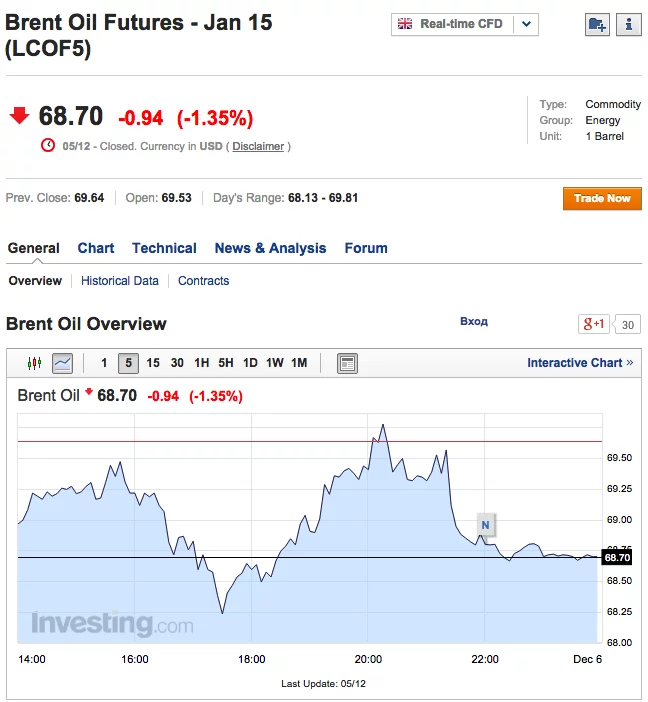Click the Google +1 button
The width and height of the screenshot is (648, 702).
594,324
